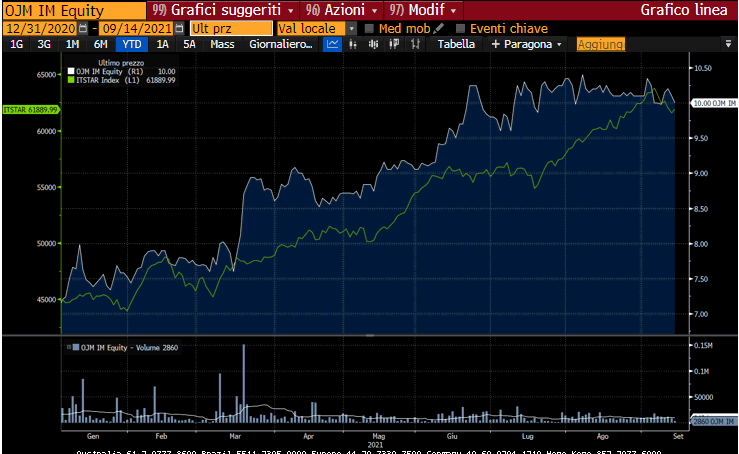Image resolution: width=739 pixels, height=454 pixels.
Task: Select the 1G time range tab
Action: (16, 44)
